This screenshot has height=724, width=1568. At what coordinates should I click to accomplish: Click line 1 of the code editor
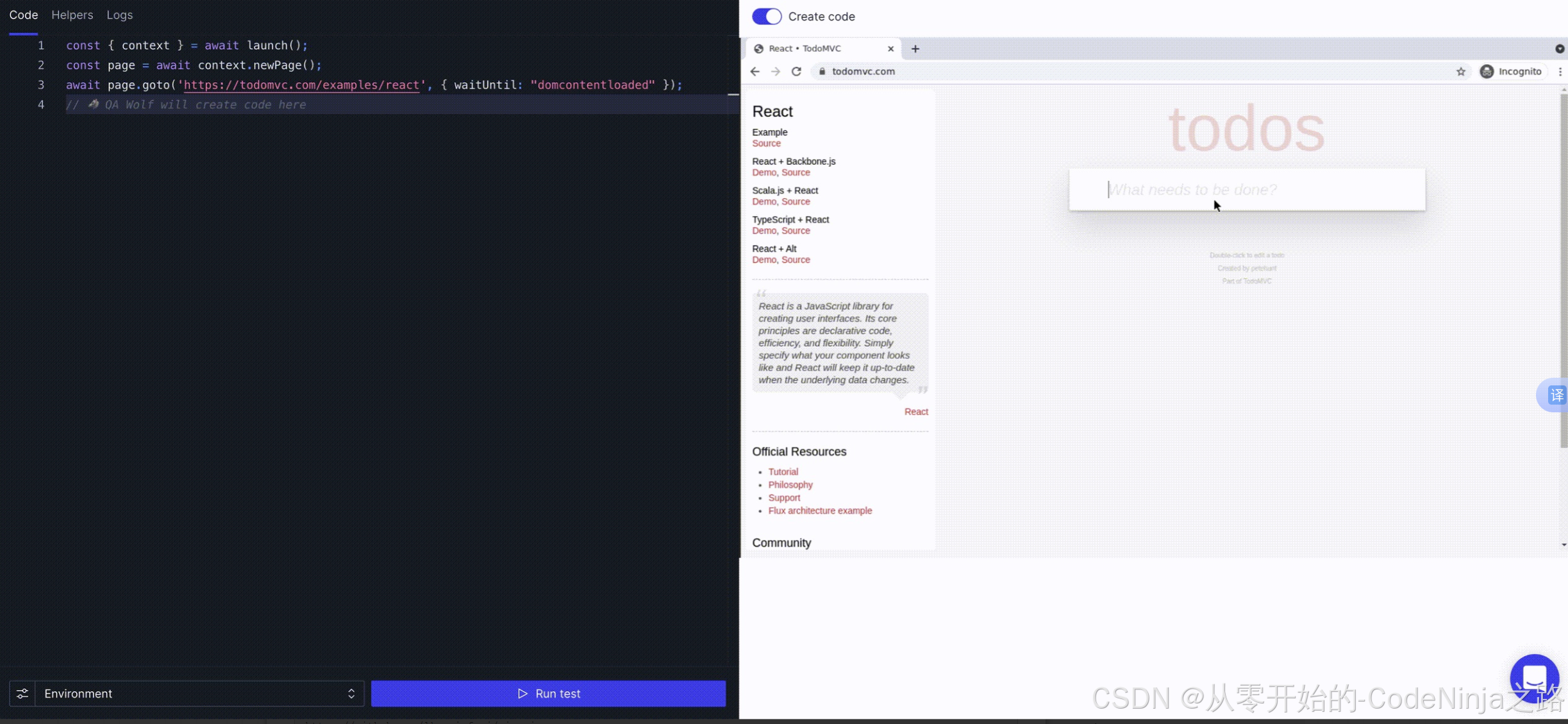187,46
